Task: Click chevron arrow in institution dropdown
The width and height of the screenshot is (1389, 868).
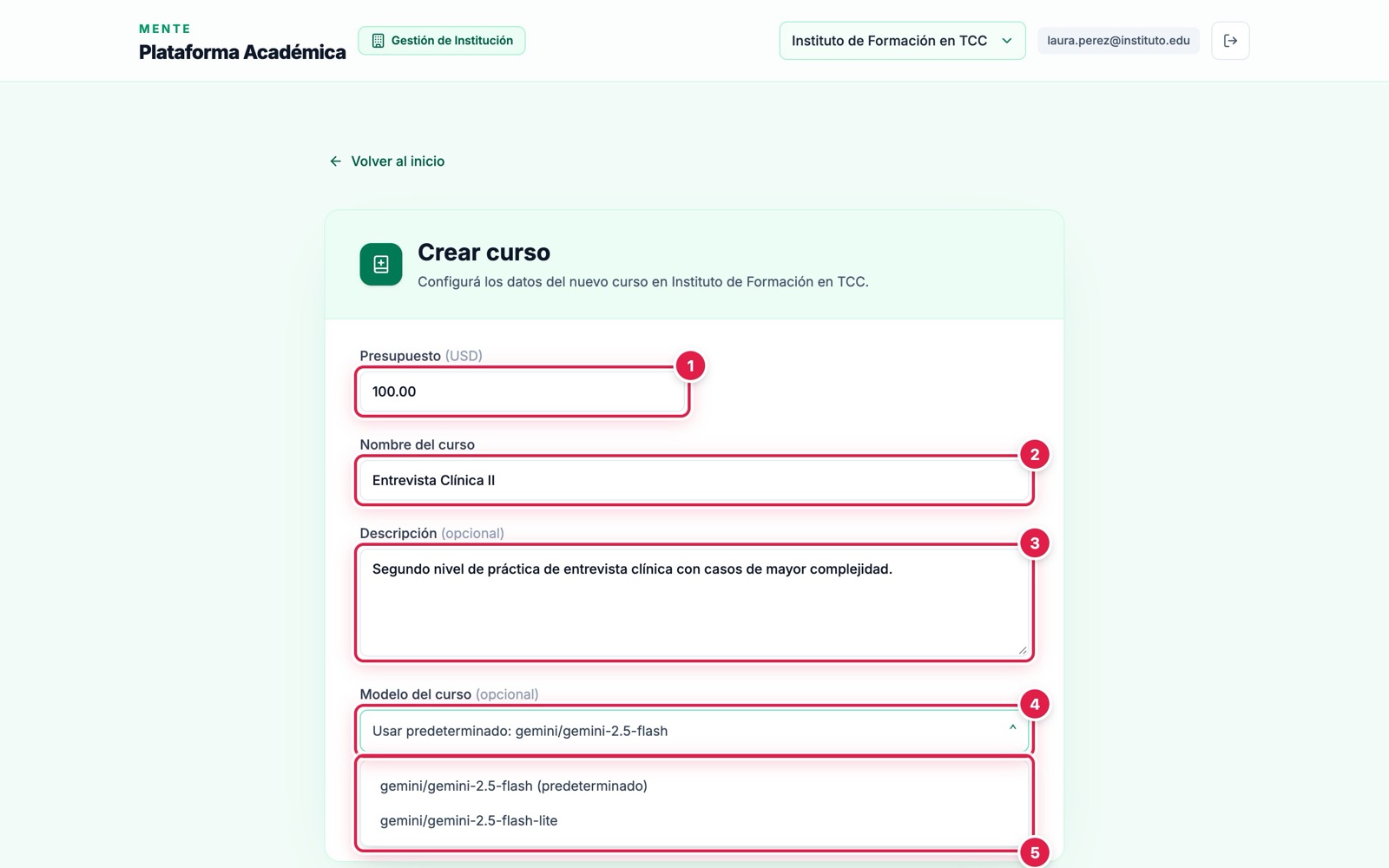Action: pyautogui.click(x=1007, y=41)
